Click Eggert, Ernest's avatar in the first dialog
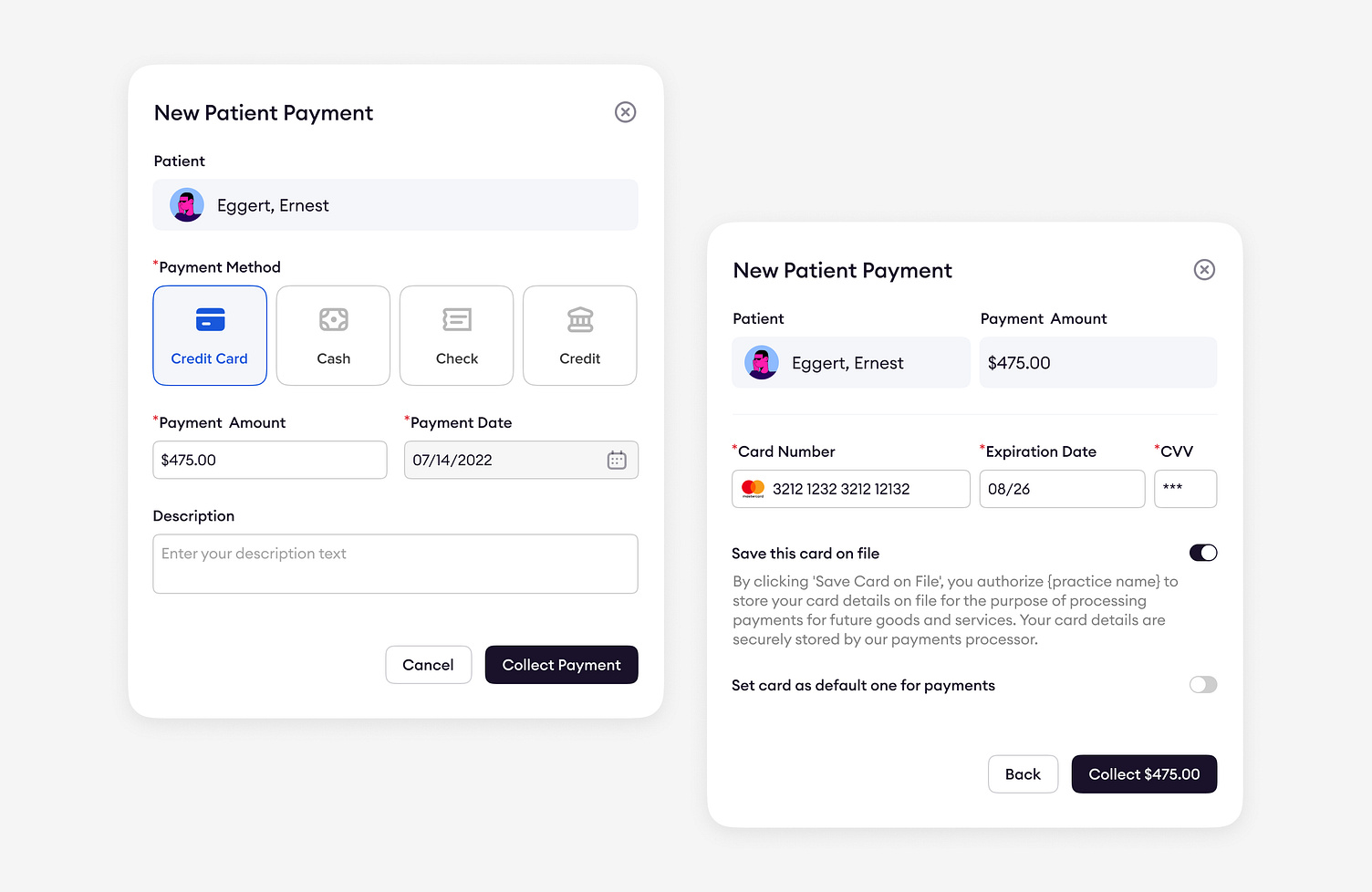The height and width of the screenshot is (892, 1372). pos(187,205)
